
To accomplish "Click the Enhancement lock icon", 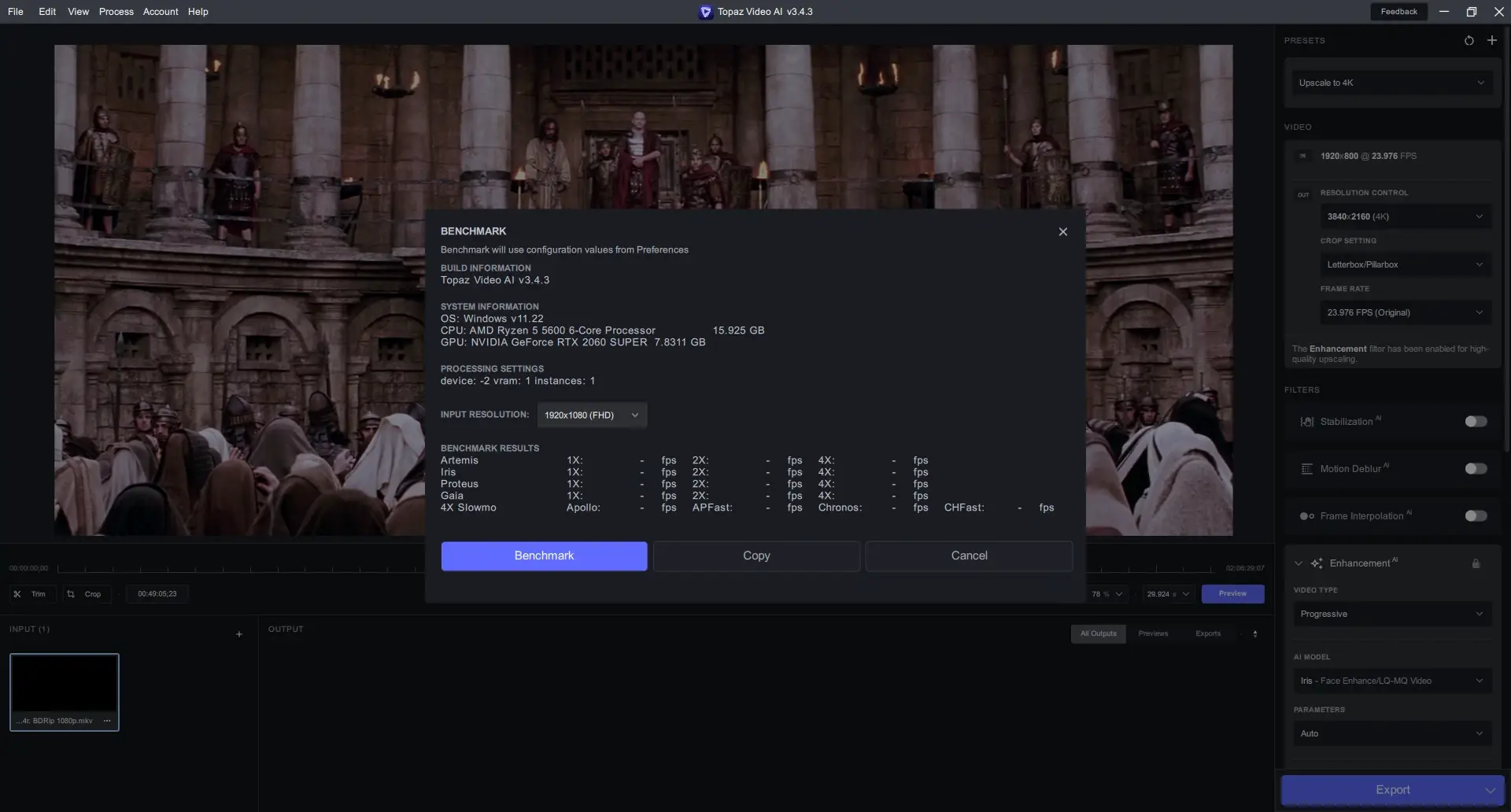I will (x=1476, y=563).
